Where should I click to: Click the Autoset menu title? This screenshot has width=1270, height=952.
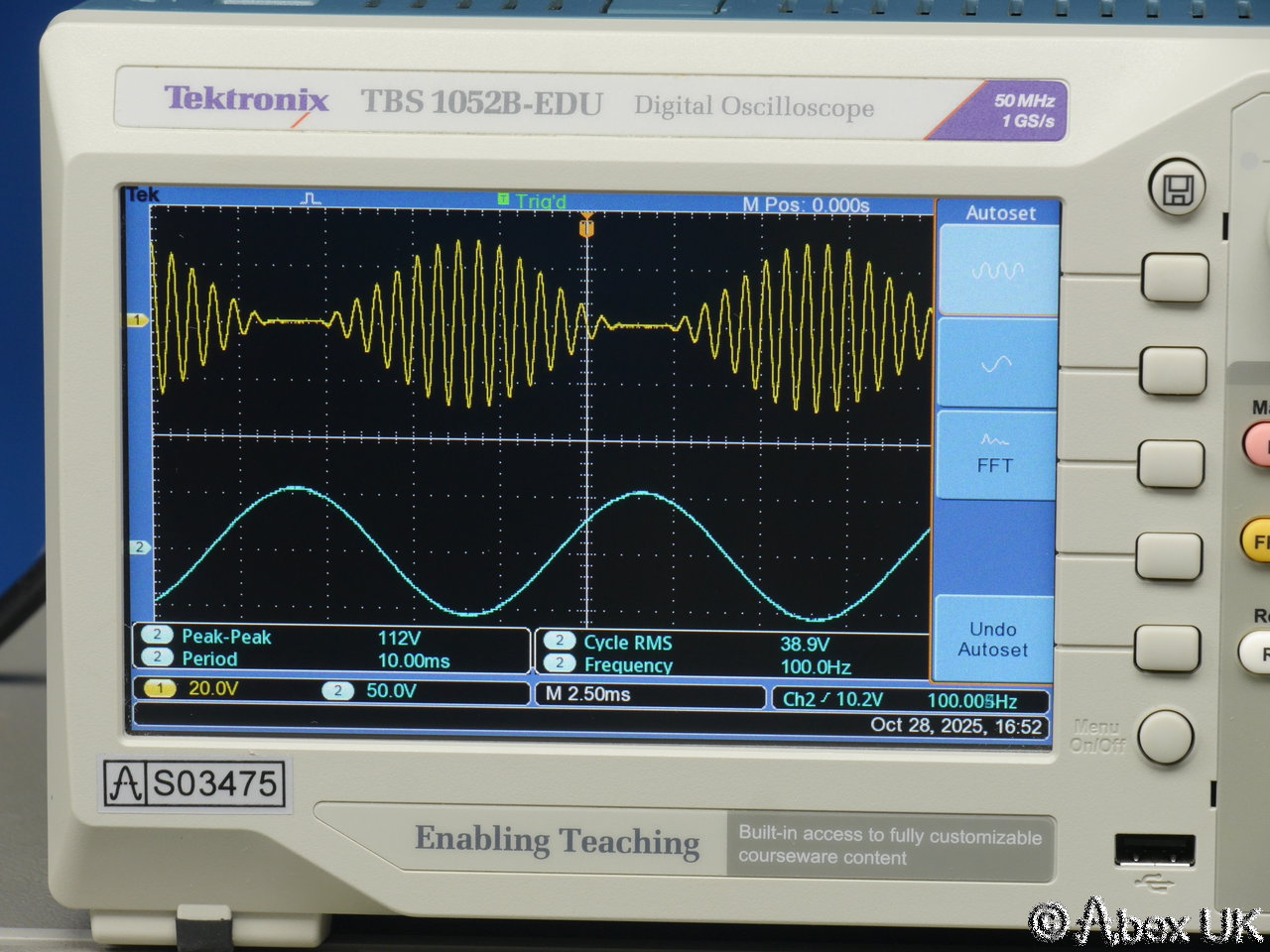click(999, 212)
